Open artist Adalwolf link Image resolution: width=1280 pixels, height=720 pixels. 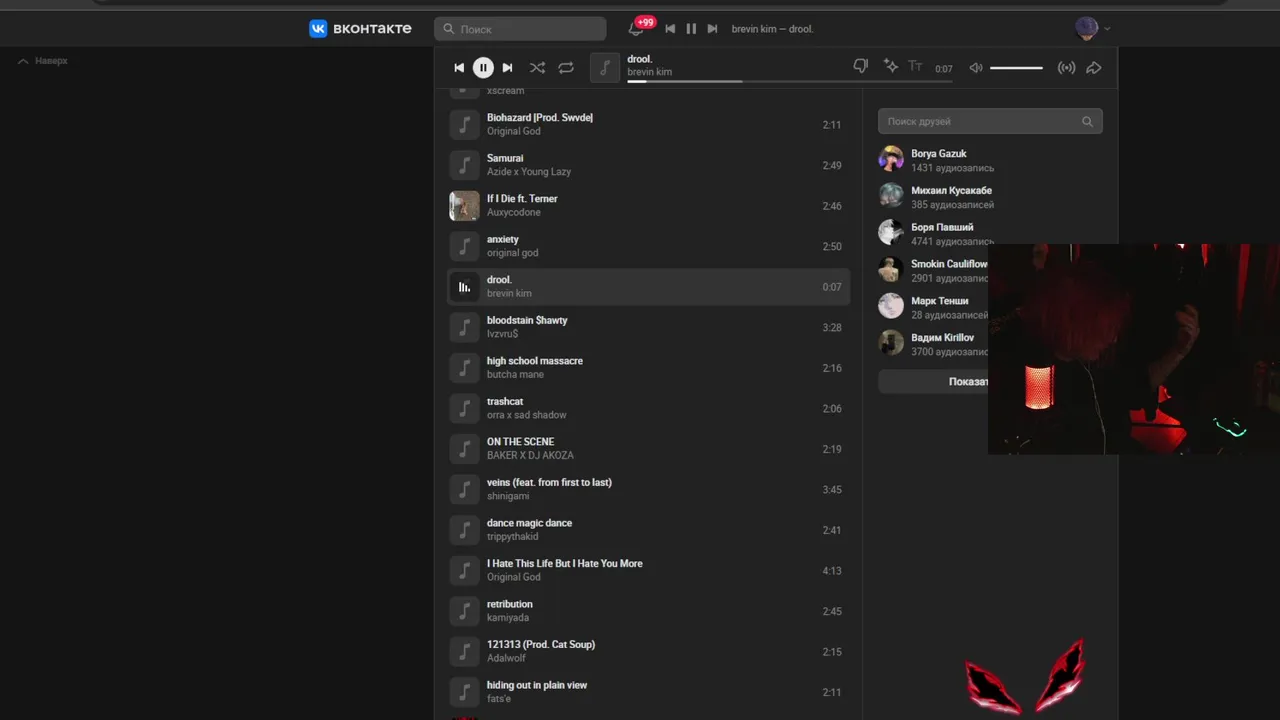[x=506, y=658]
